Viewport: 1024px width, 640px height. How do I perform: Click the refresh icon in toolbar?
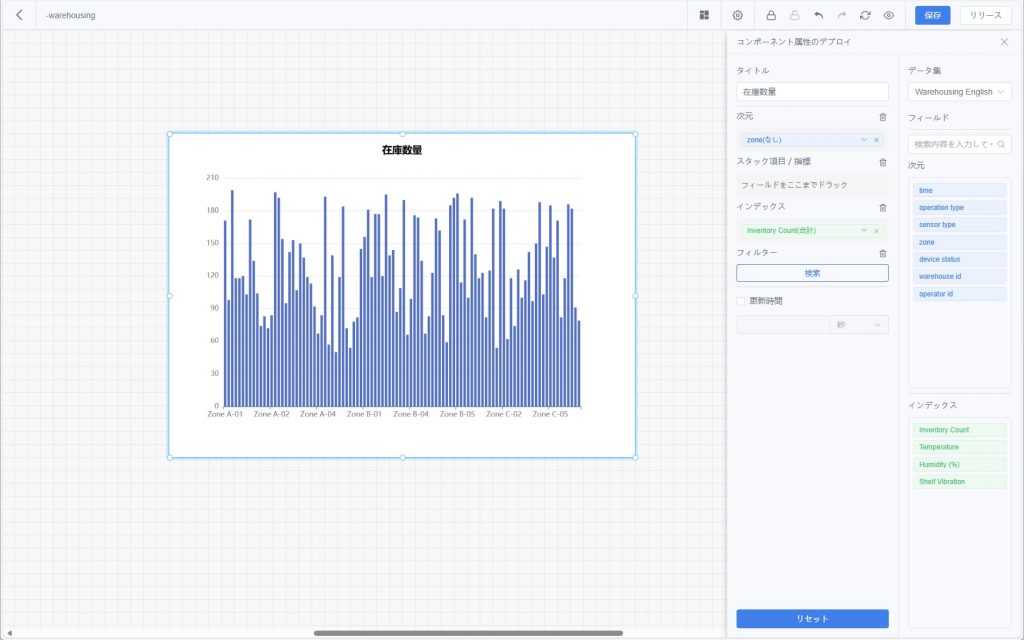click(x=865, y=15)
